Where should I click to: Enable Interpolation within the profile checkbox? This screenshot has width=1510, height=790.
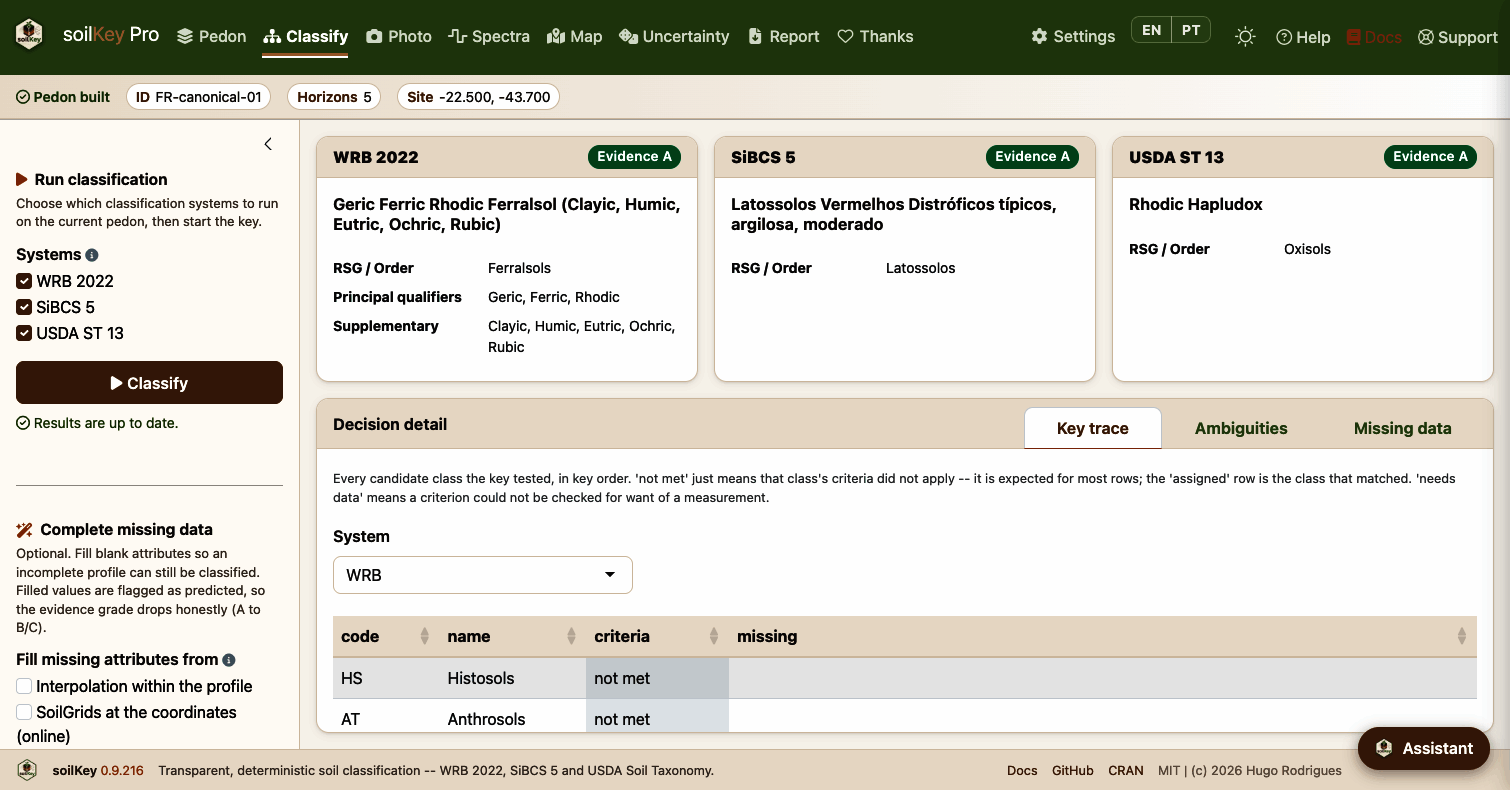tap(24, 686)
